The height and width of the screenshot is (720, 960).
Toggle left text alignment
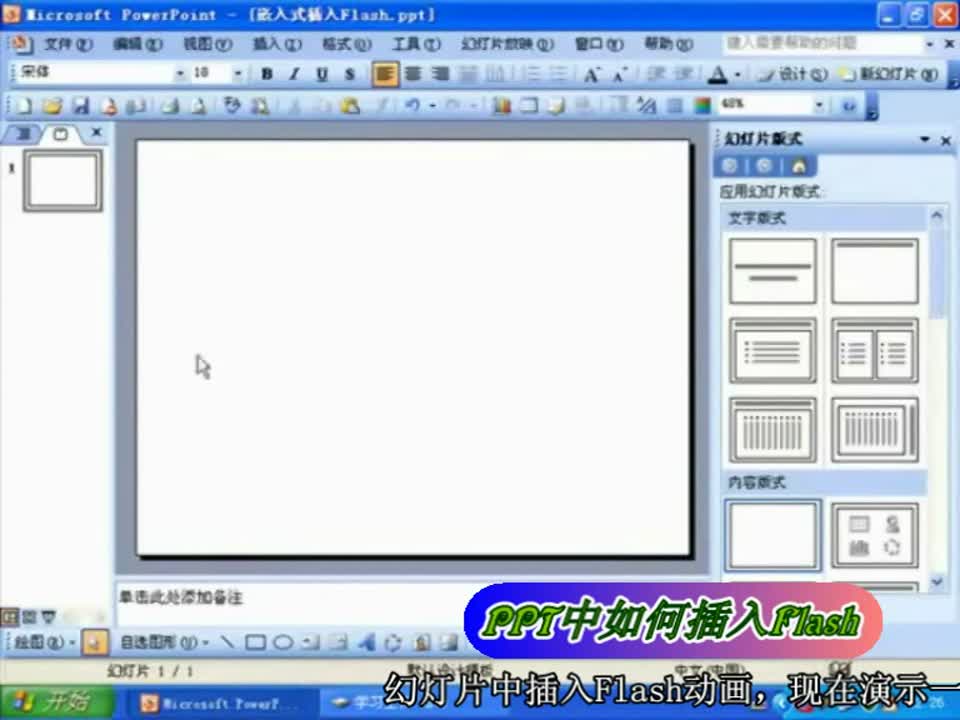coord(385,74)
